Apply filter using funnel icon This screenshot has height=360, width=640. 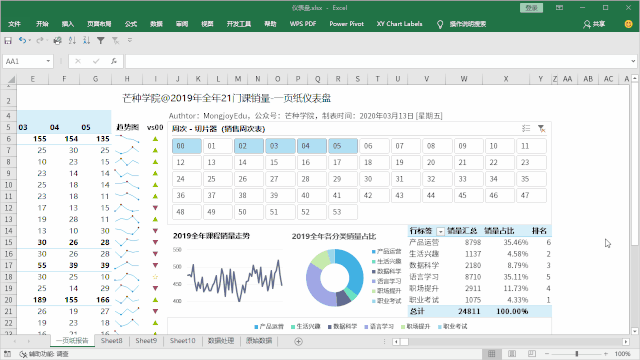point(101,40)
